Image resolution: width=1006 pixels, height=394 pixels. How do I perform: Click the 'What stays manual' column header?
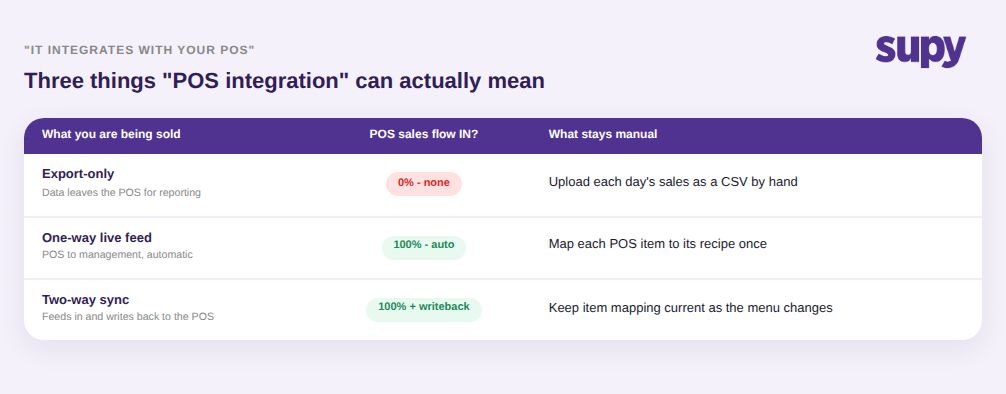602,134
